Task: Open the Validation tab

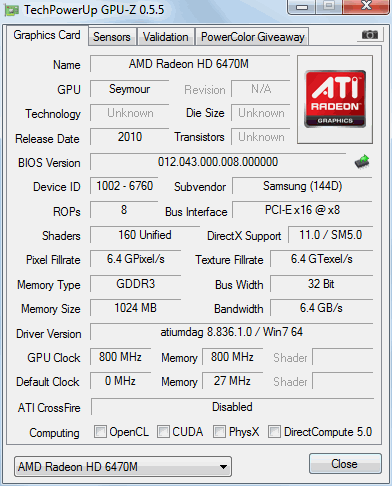Action: (x=166, y=37)
